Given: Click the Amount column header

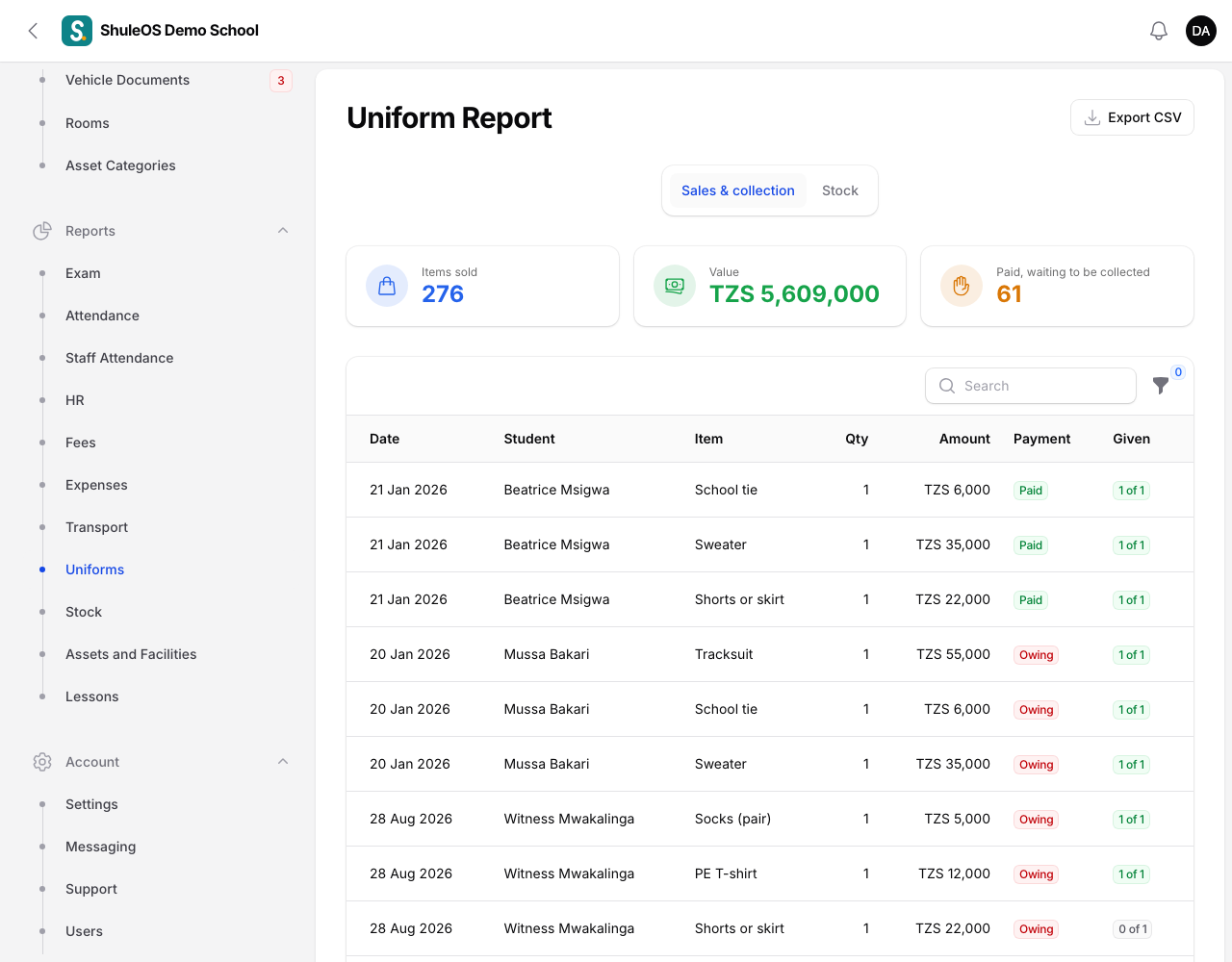Looking at the screenshot, I should point(964,439).
